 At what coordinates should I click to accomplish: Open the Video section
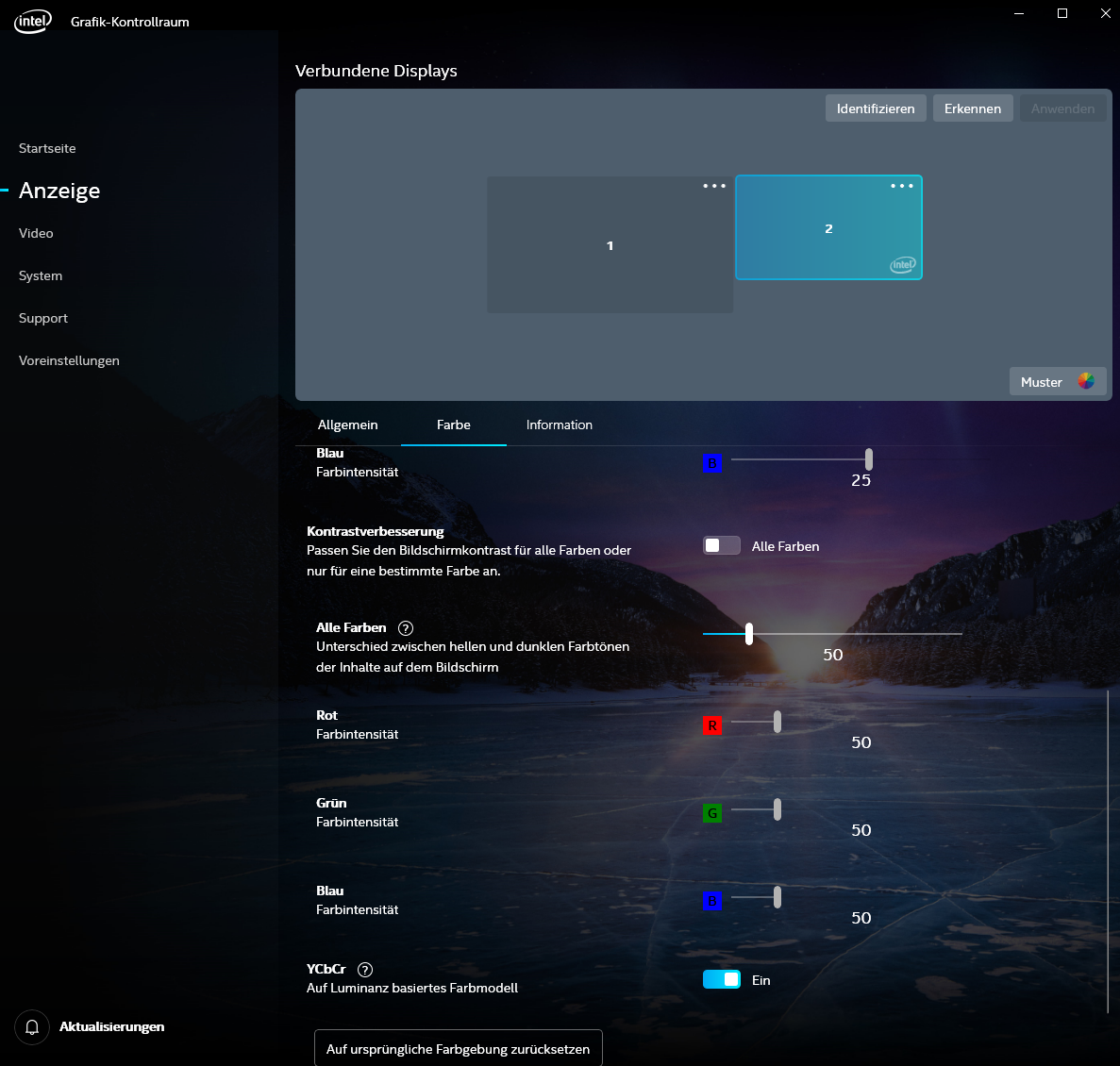click(x=36, y=233)
